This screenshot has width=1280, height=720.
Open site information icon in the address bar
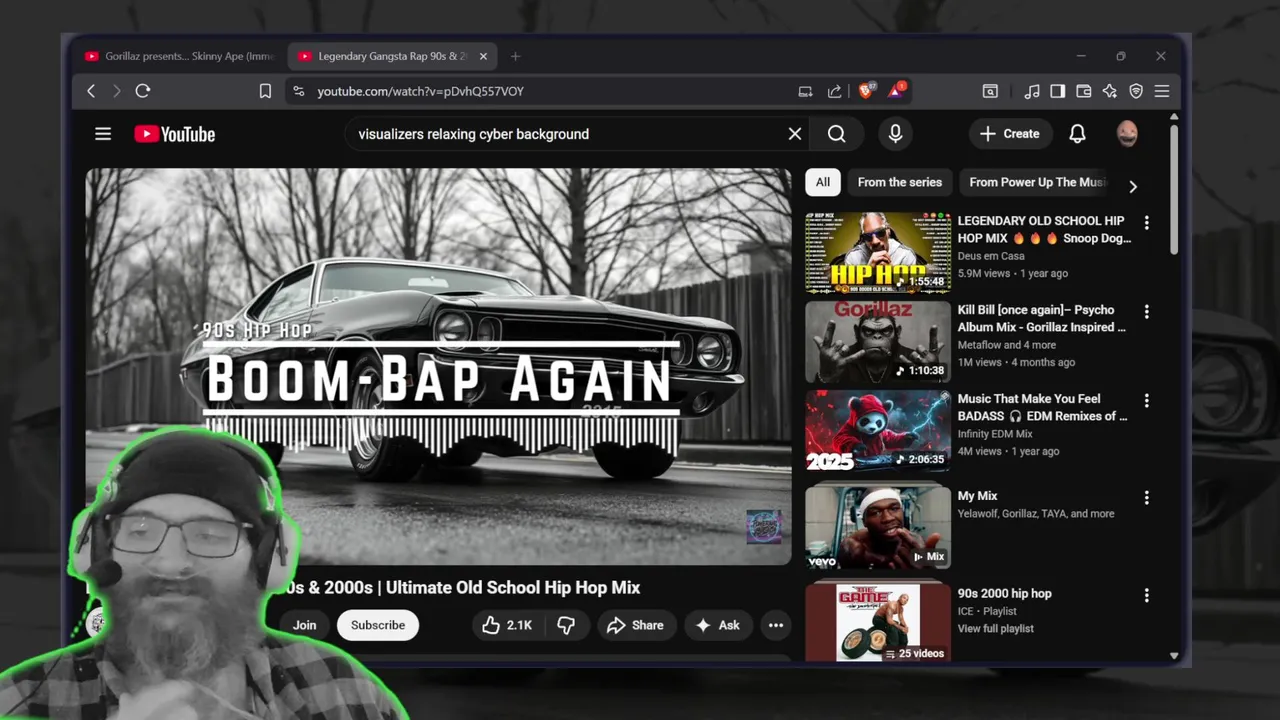[298, 91]
